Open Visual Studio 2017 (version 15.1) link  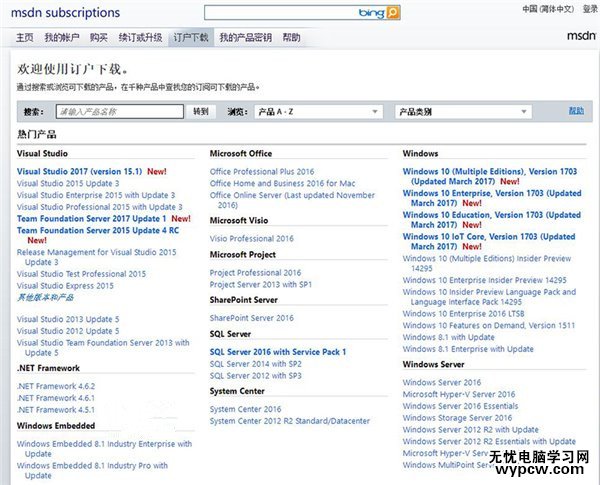click(x=79, y=171)
